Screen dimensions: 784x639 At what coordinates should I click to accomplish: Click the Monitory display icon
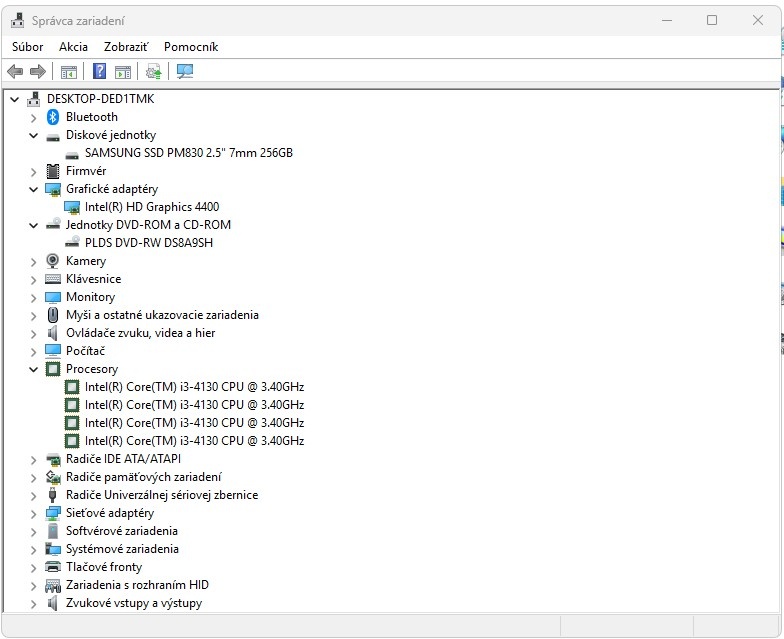click(x=53, y=297)
